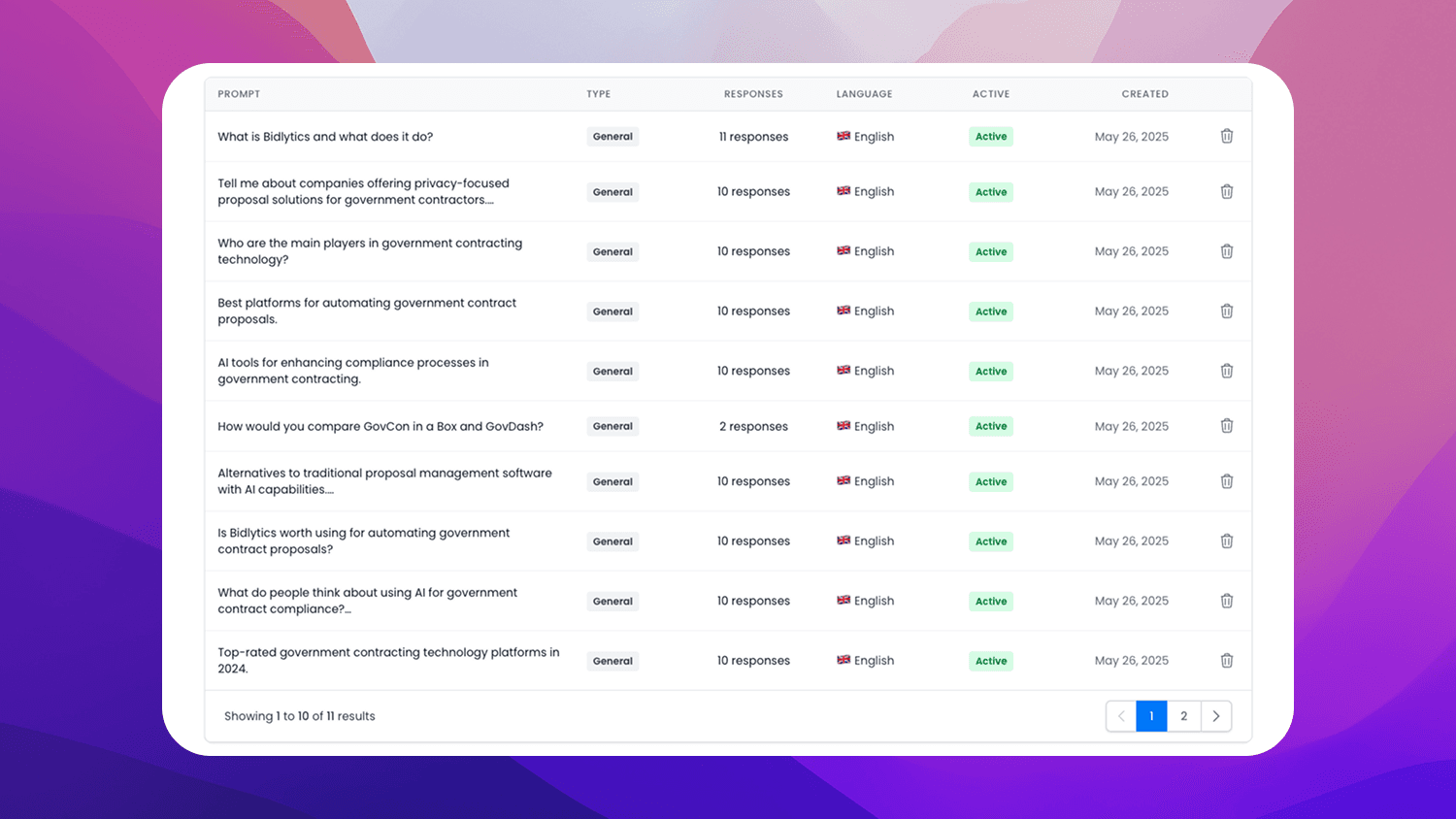The height and width of the screenshot is (819, 1456).
Task: Delete the GovCon in a Box comparison prompt
Action: [1226, 426]
